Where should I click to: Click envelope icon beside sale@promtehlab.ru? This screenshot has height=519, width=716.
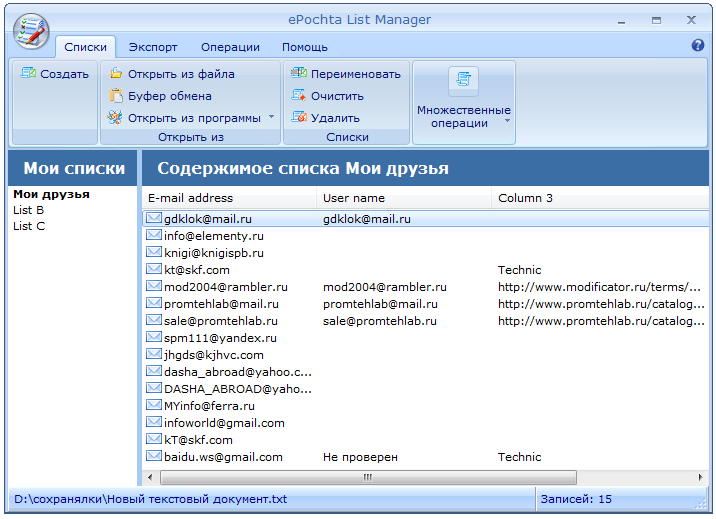pos(153,320)
